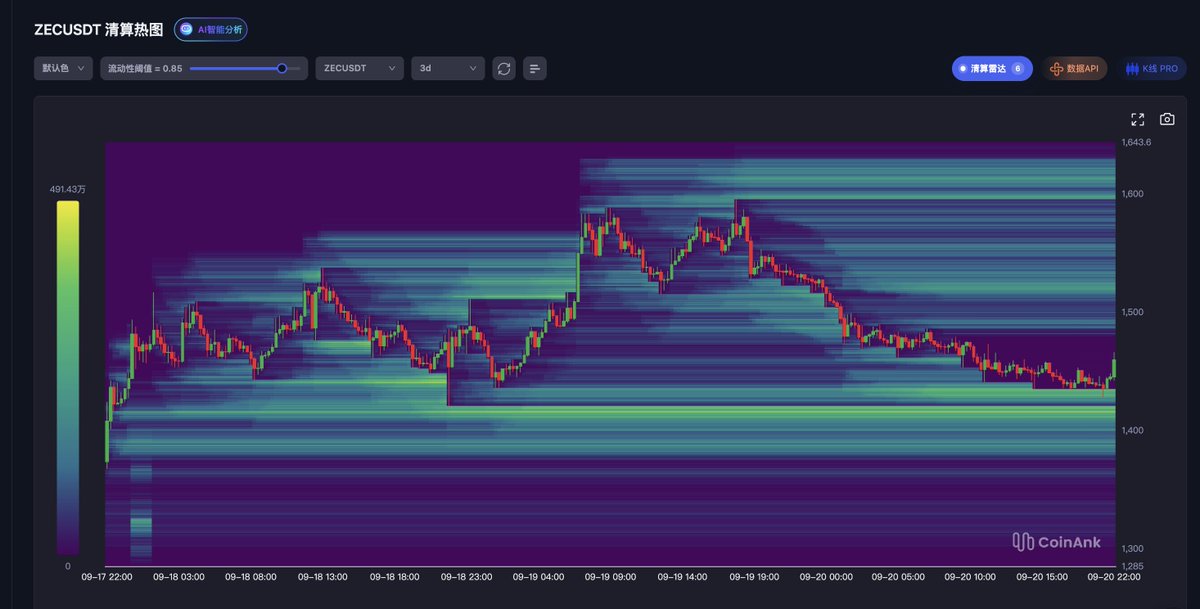This screenshot has height=609, width=1200.
Task: Click the 09-18 08:00 time label
Action: pyautogui.click(x=251, y=577)
